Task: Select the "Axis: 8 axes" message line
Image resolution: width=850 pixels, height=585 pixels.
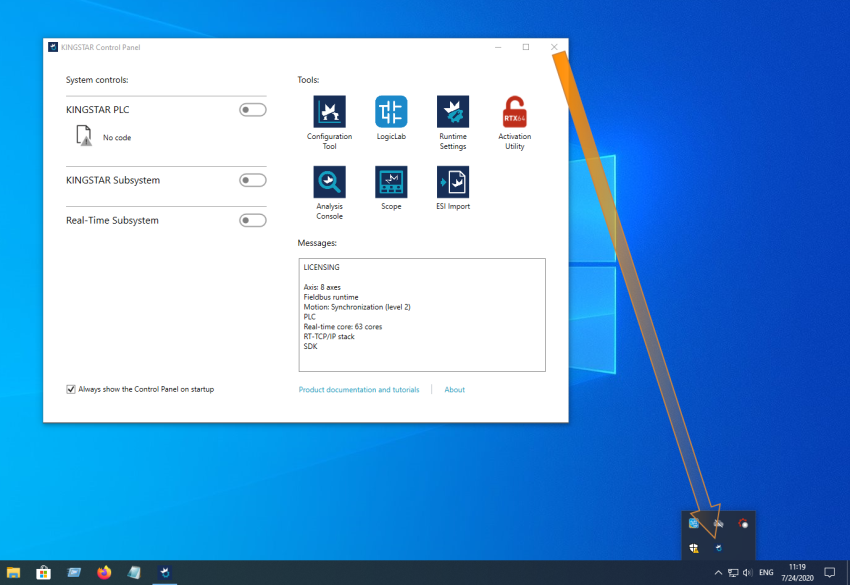Action: click(x=322, y=287)
